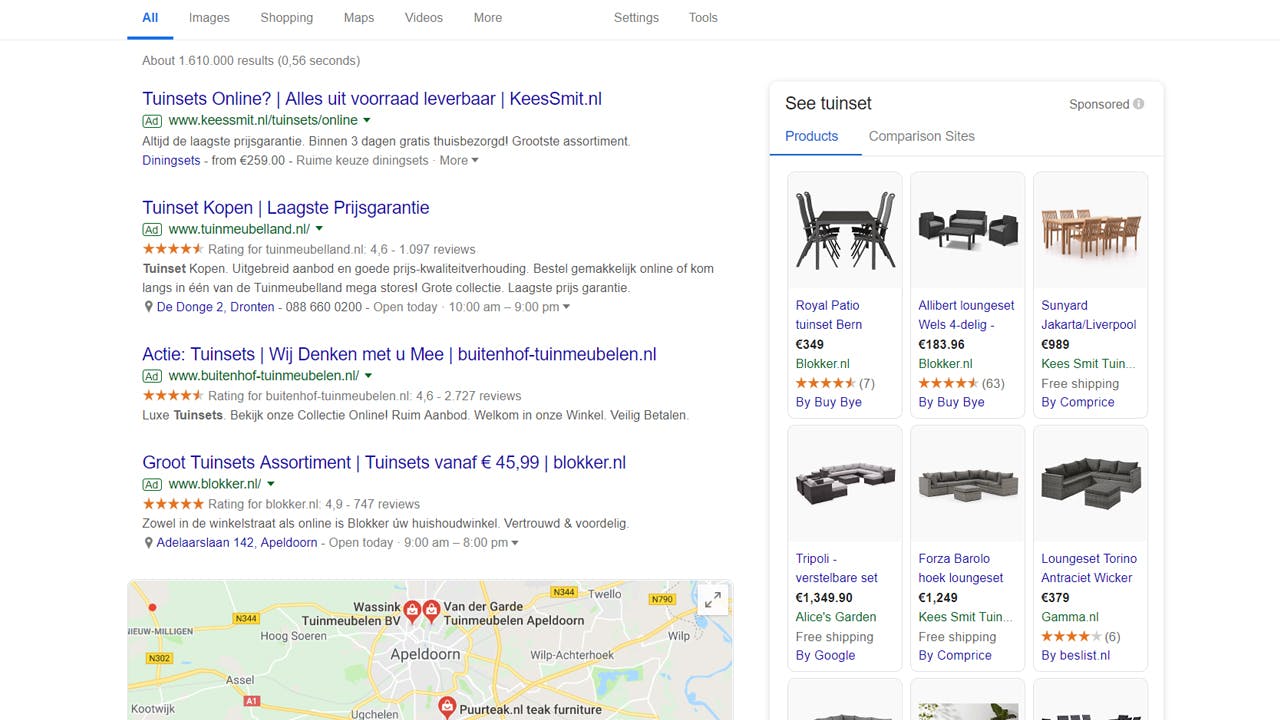Open the Allibert loungeset Wels product image
Image resolution: width=1280 pixels, height=720 pixels.
(x=968, y=230)
